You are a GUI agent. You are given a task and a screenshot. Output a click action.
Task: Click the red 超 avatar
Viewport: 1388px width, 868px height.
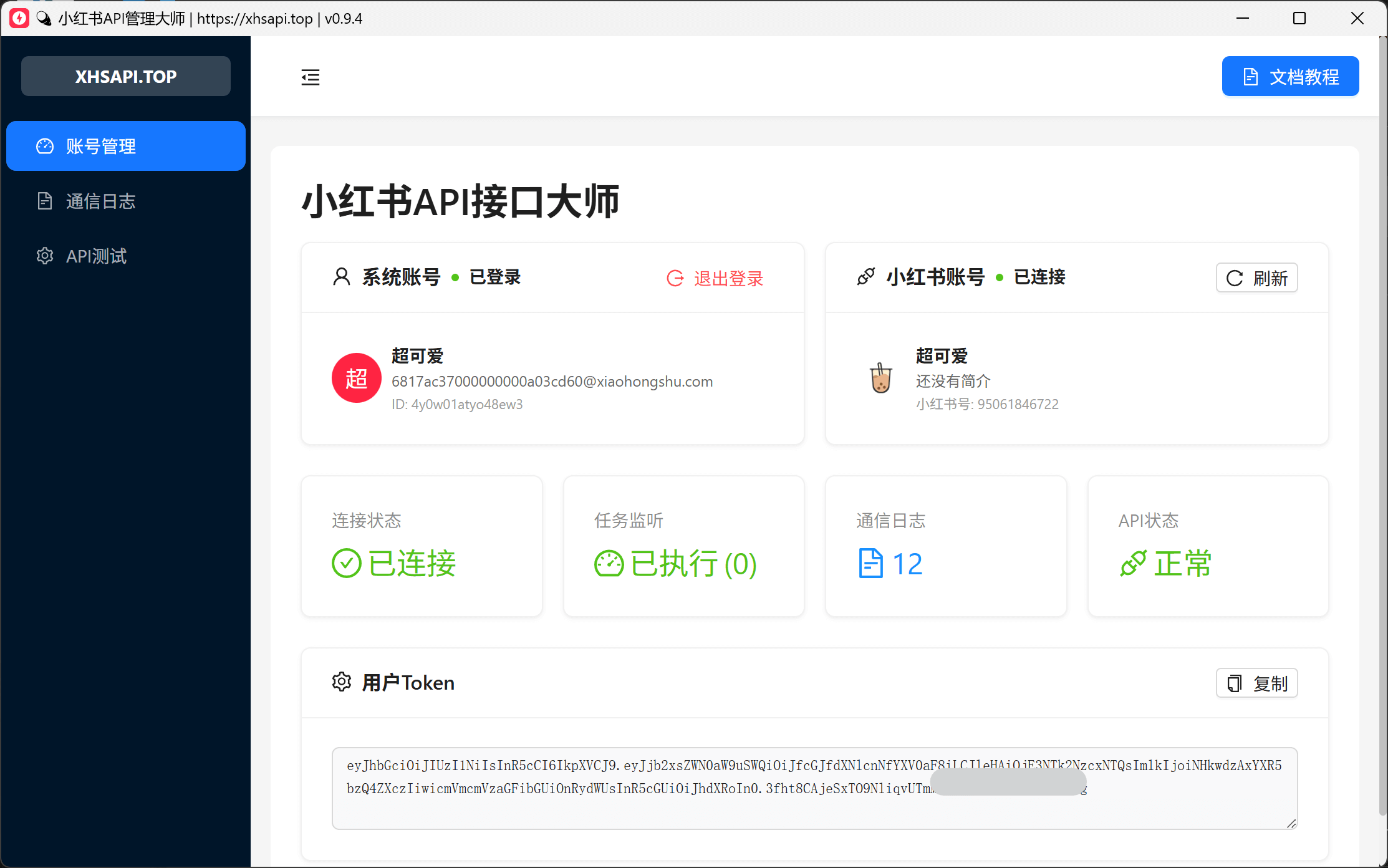pos(357,379)
